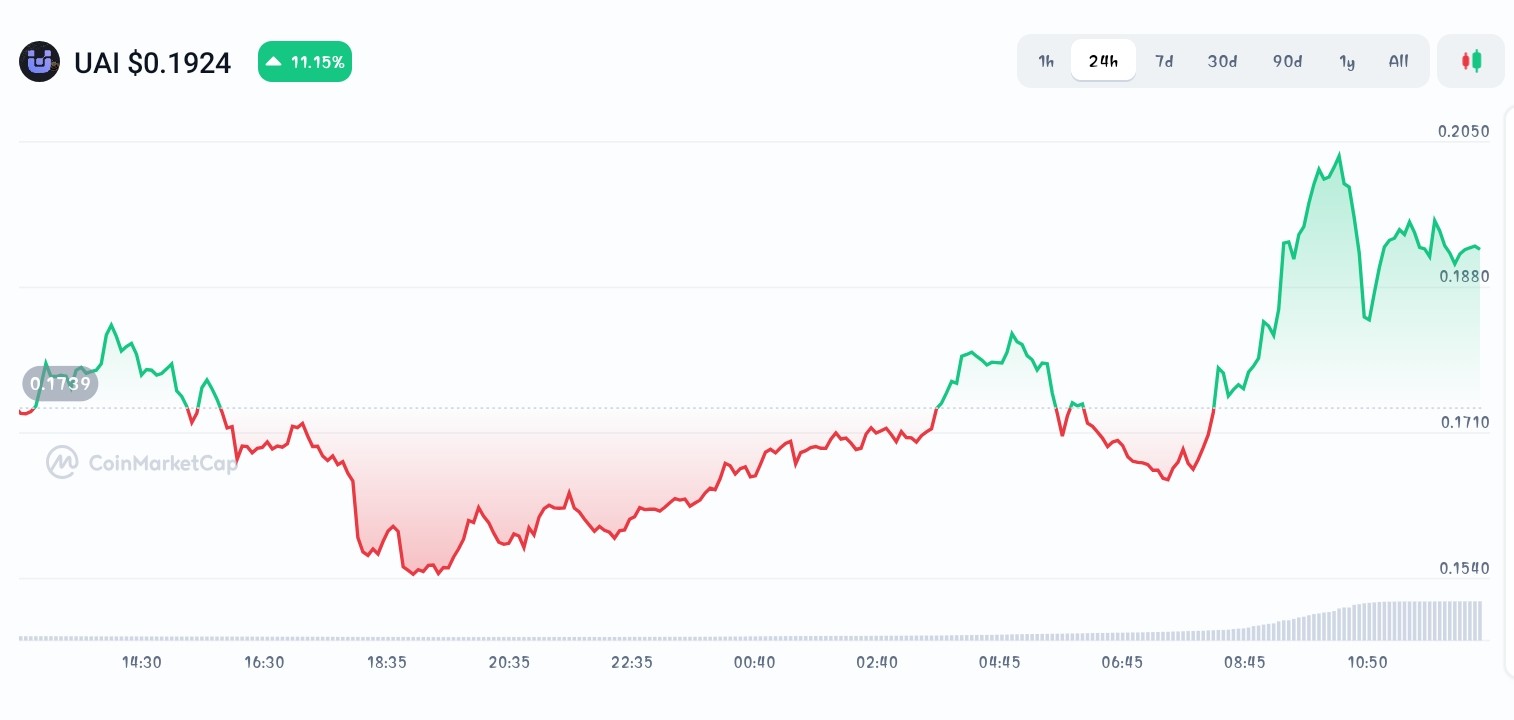Select the 24h timeframe tab
The height and width of the screenshot is (720, 1514).
pos(1103,61)
